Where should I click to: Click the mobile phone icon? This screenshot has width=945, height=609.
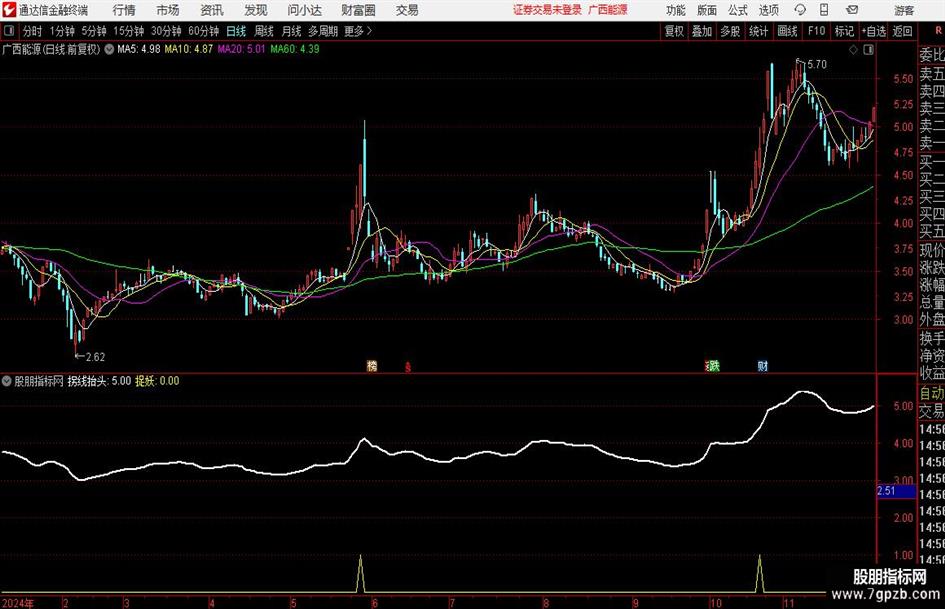(x=824, y=10)
